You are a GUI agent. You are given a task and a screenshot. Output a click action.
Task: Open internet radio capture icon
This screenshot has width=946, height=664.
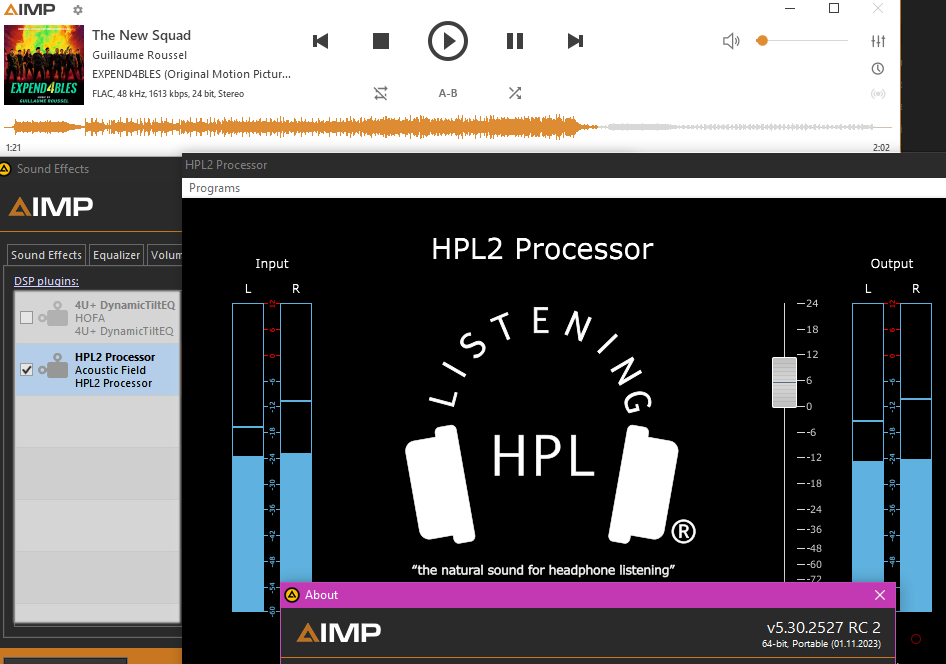coord(878,93)
